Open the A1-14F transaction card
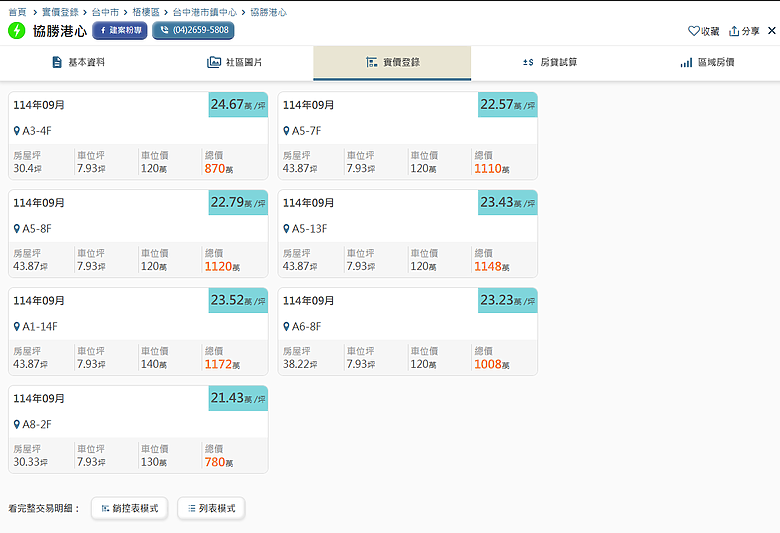 (138, 331)
